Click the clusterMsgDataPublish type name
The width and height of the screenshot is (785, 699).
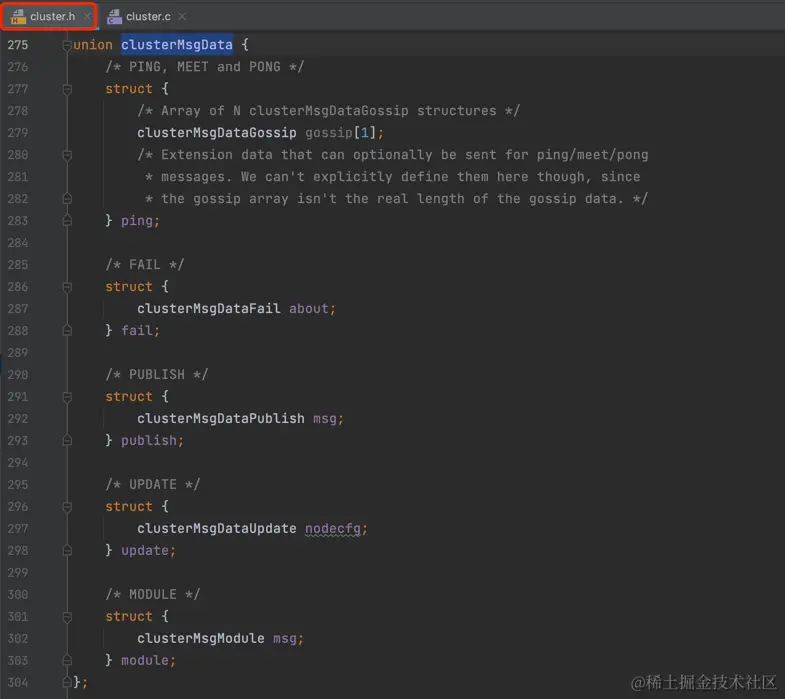click(x=221, y=419)
